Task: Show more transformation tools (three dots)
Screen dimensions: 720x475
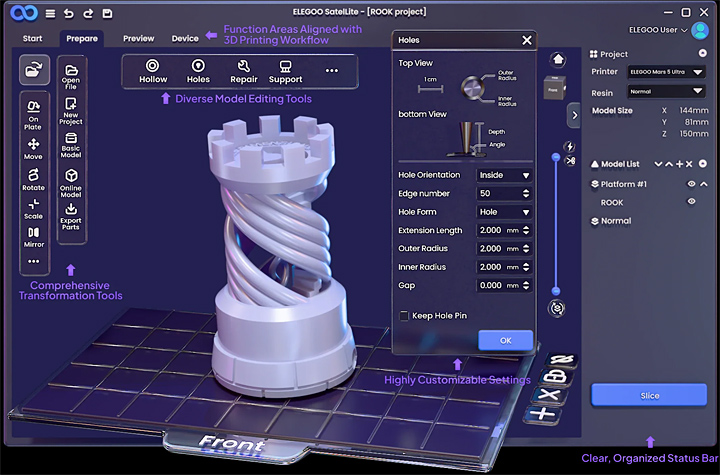Action: (x=33, y=261)
